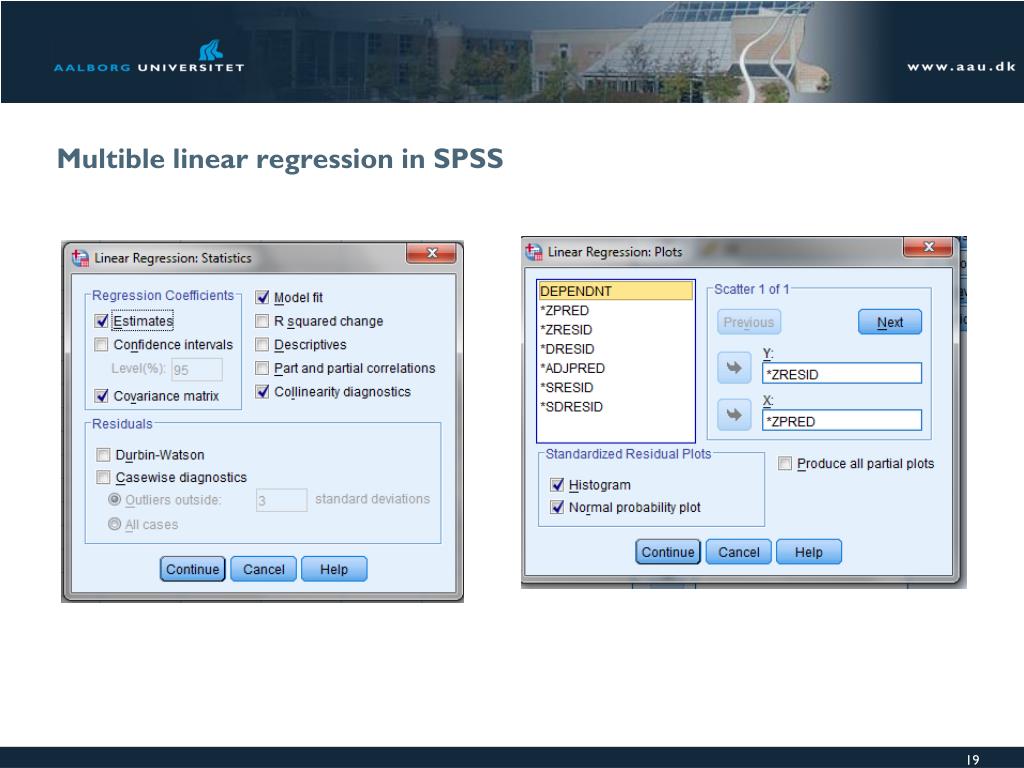Viewport: 1024px width, 768px height.
Task: Toggle the Covariance matrix checkbox
Action: coord(101,396)
